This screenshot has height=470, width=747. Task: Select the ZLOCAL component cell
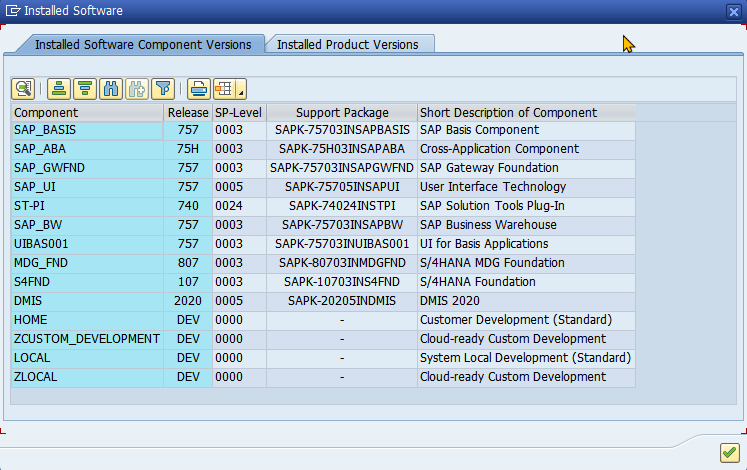tap(87, 378)
